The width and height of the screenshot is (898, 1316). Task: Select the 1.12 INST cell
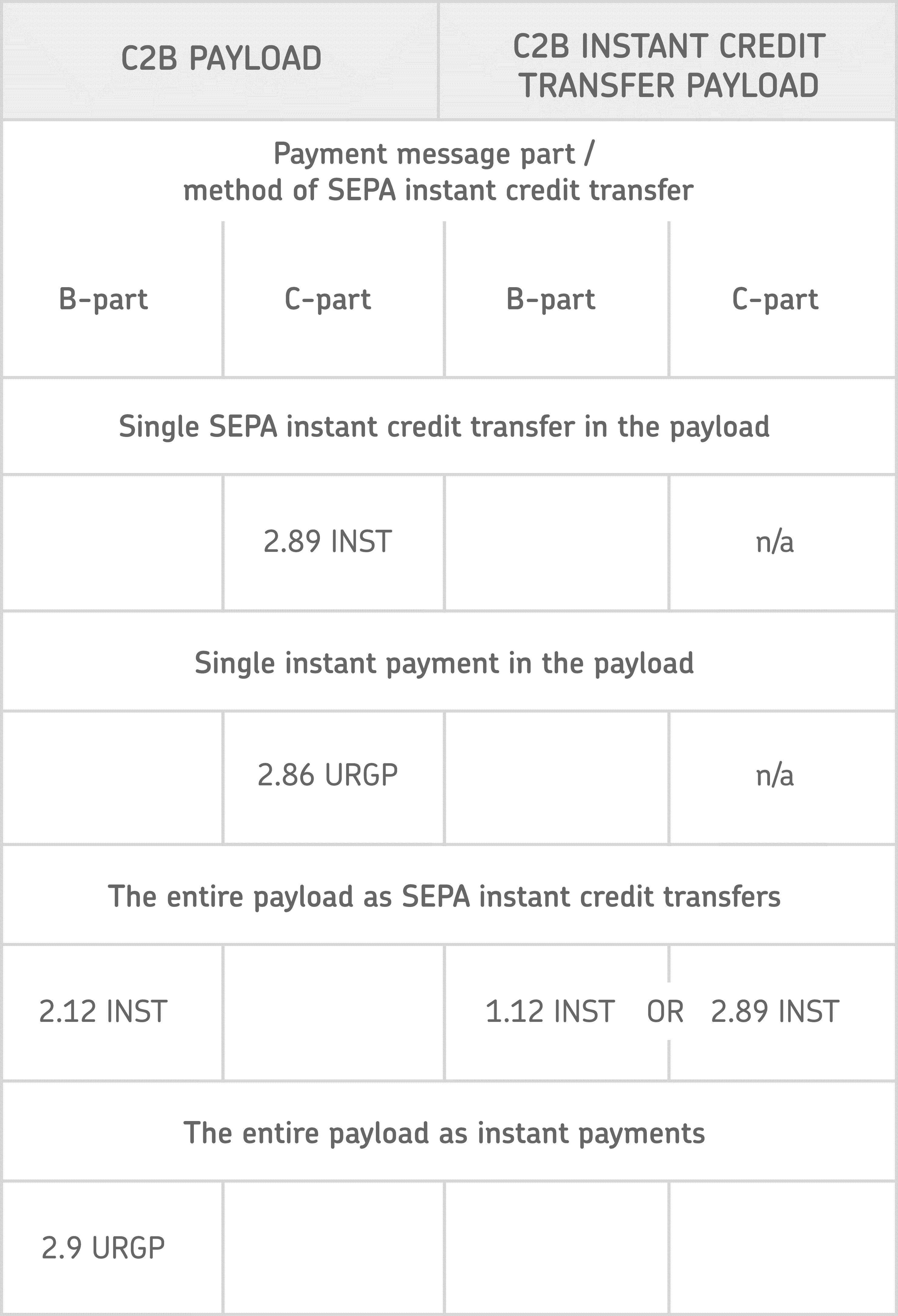[x=550, y=1012]
